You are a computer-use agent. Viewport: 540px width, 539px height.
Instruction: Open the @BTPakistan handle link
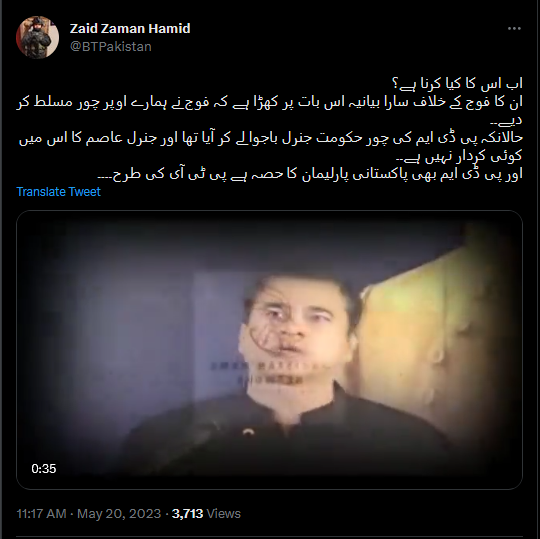point(111,46)
